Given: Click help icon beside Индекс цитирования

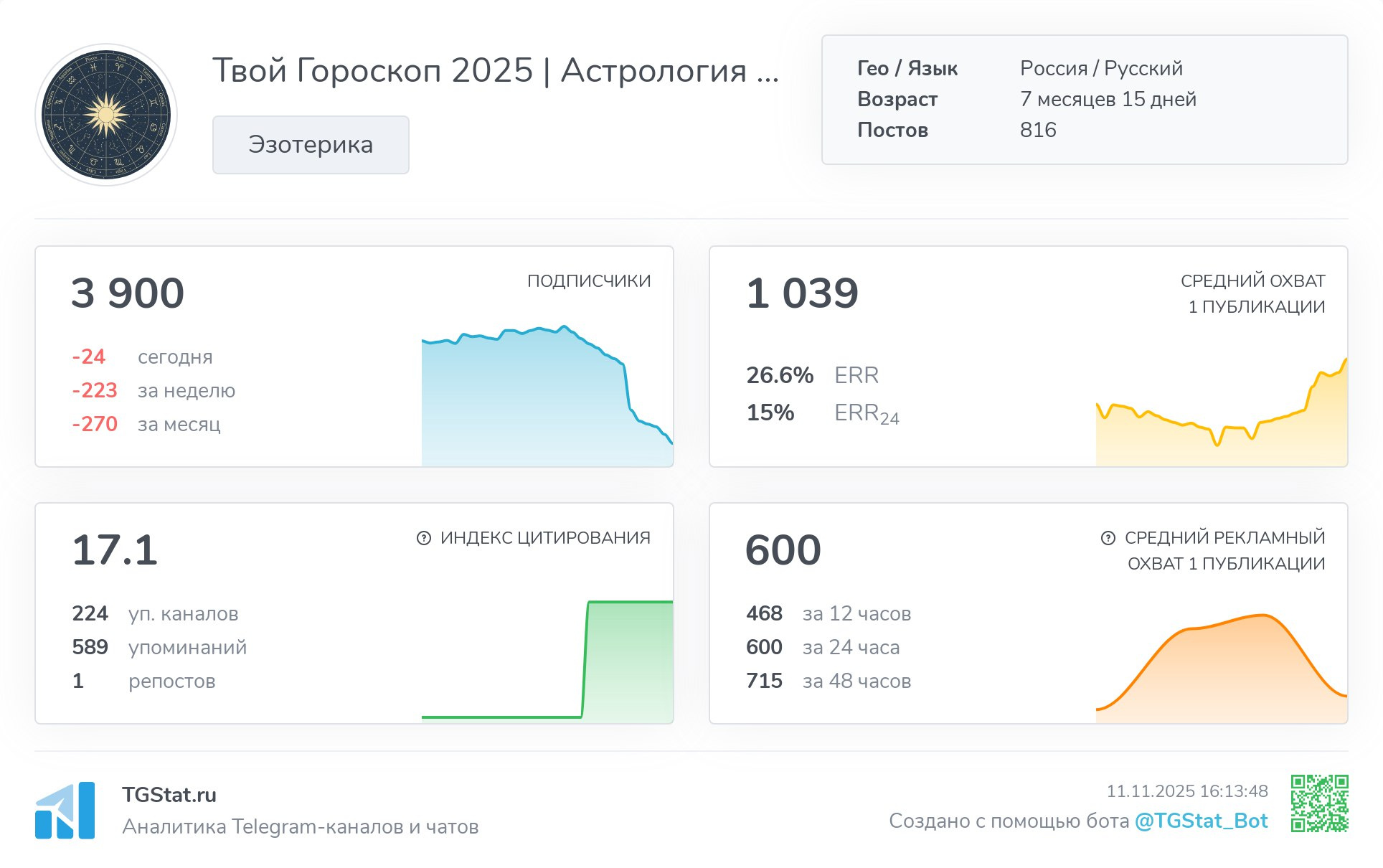Looking at the screenshot, I should pos(424,538).
